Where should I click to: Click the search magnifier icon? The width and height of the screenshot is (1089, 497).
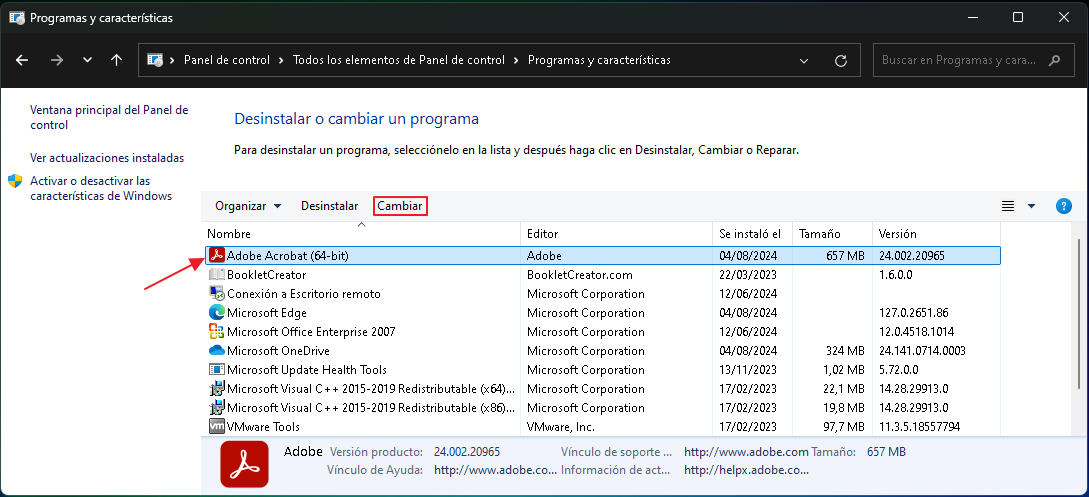coord(1054,60)
